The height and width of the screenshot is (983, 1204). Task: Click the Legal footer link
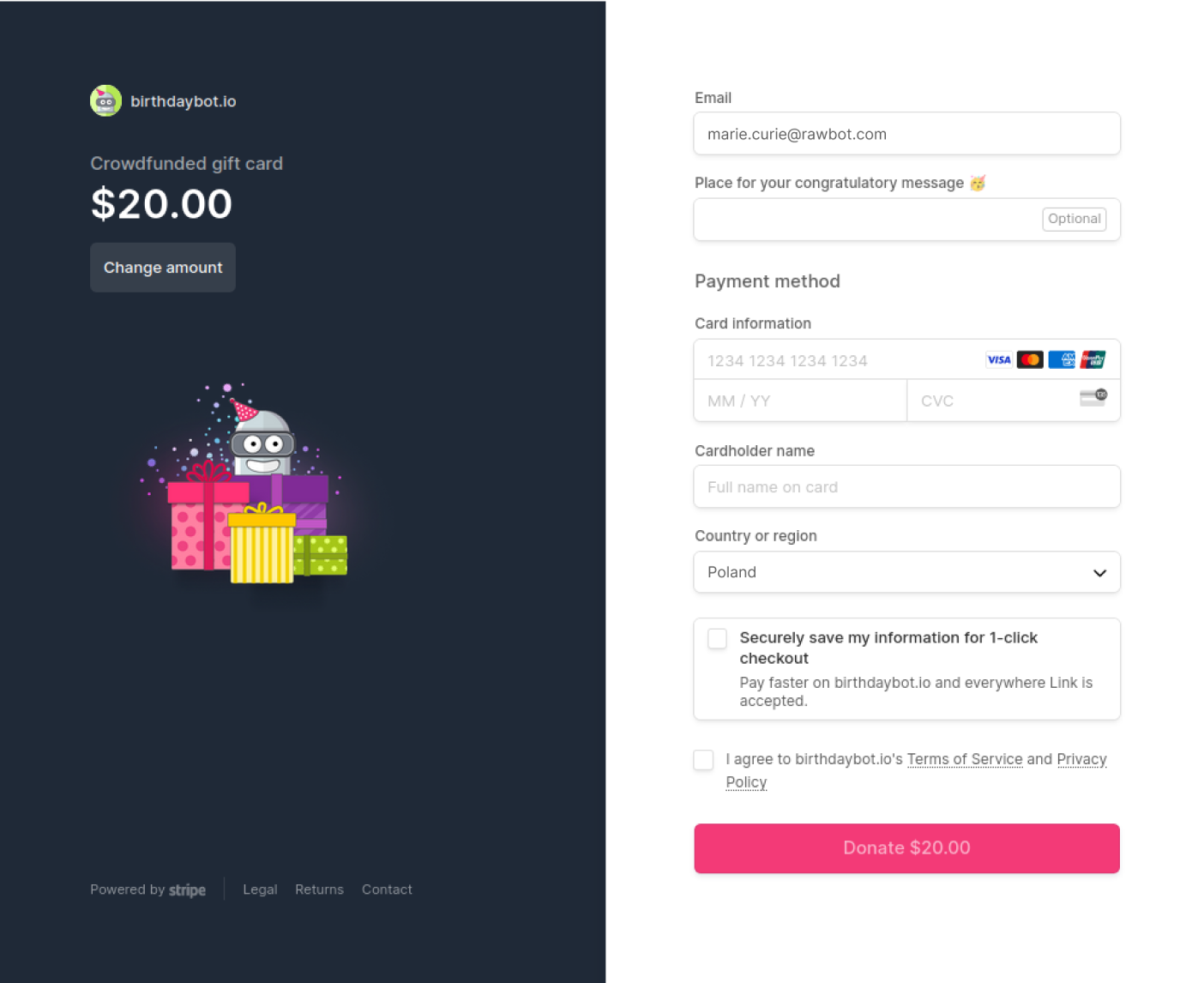260,890
